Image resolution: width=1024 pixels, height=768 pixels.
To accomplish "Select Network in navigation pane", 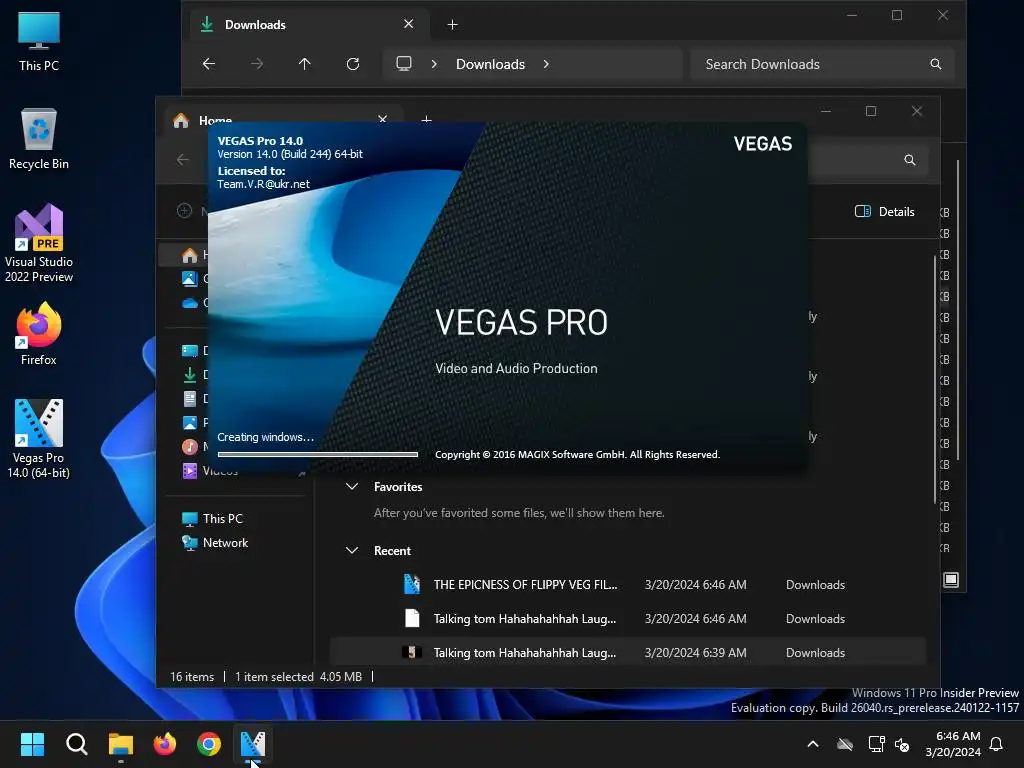I will pos(225,543).
